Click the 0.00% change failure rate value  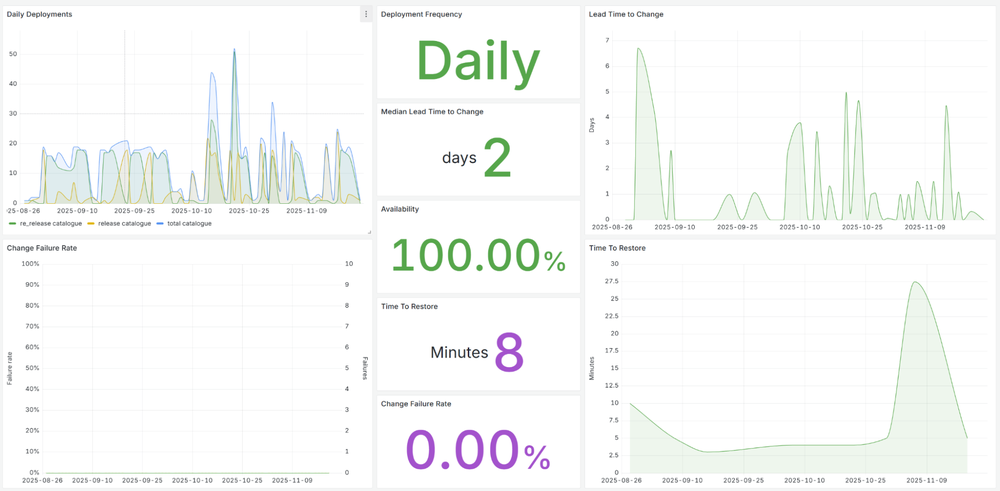[478, 450]
